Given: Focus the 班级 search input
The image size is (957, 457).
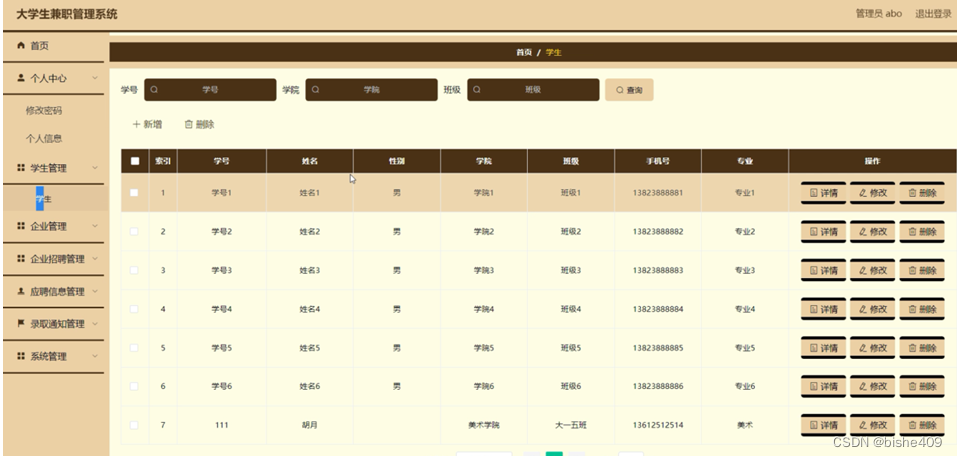Looking at the screenshot, I should coord(533,90).
